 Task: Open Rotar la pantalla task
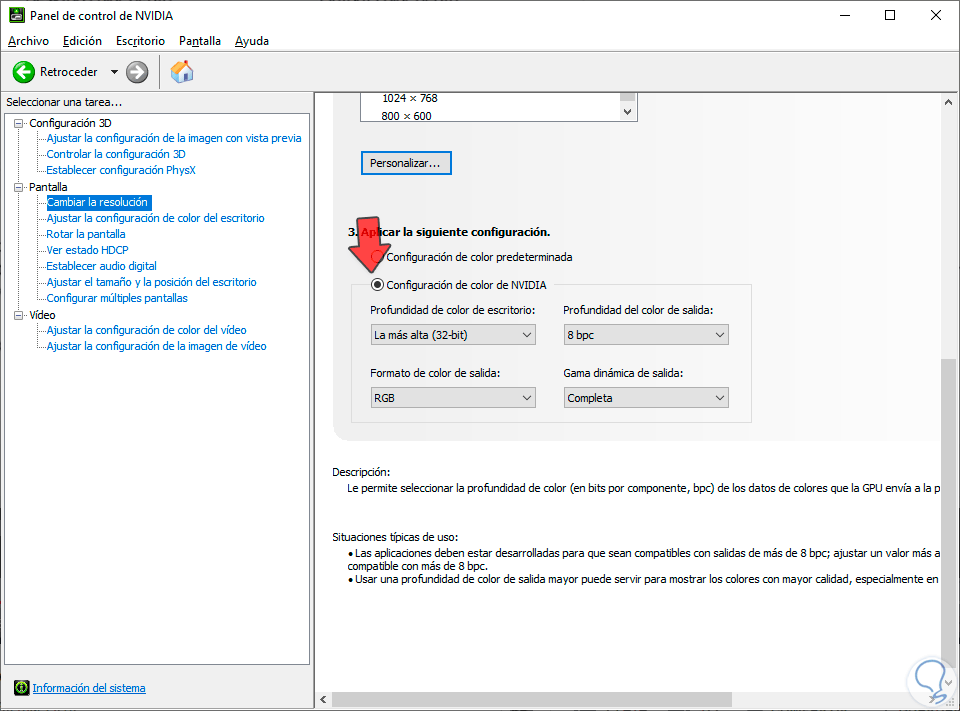pos(86,234)
